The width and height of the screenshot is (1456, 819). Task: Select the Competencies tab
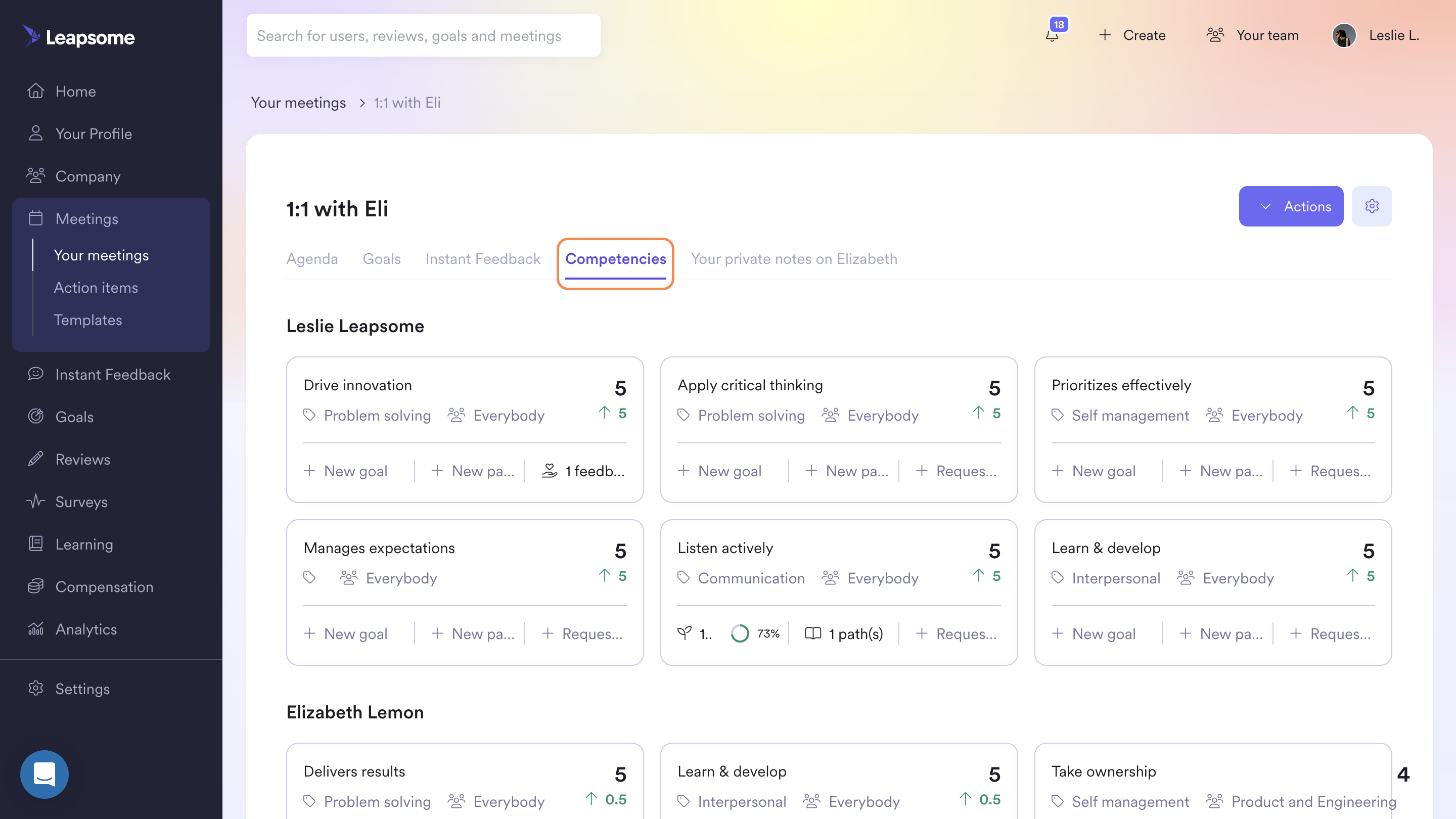(x=616, y=258)
